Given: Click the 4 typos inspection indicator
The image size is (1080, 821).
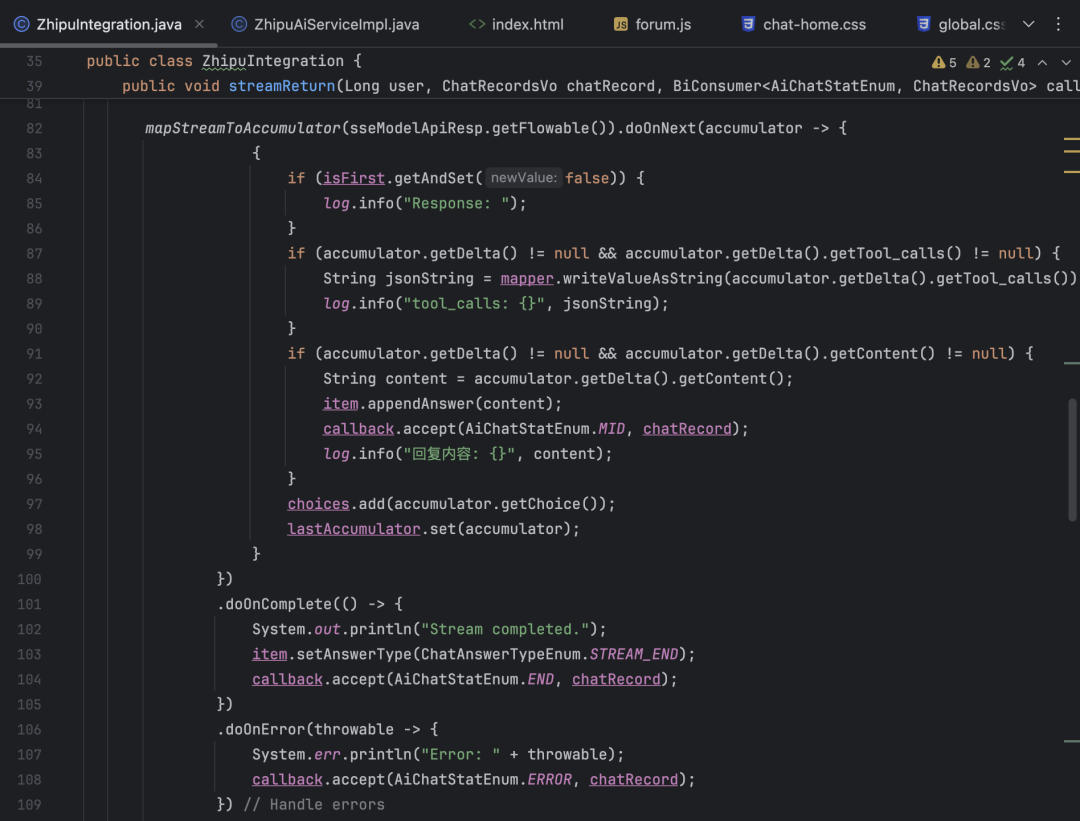Looking at the screenshot, I should coord(1012,63).
